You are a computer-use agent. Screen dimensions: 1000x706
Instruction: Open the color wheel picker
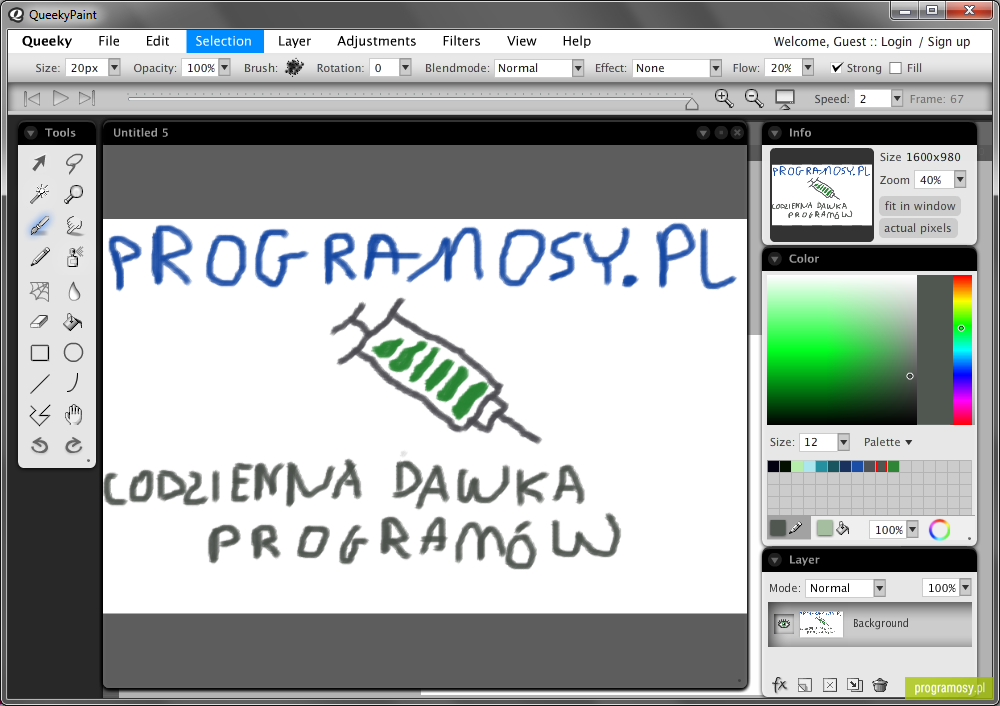pos(939,529)
